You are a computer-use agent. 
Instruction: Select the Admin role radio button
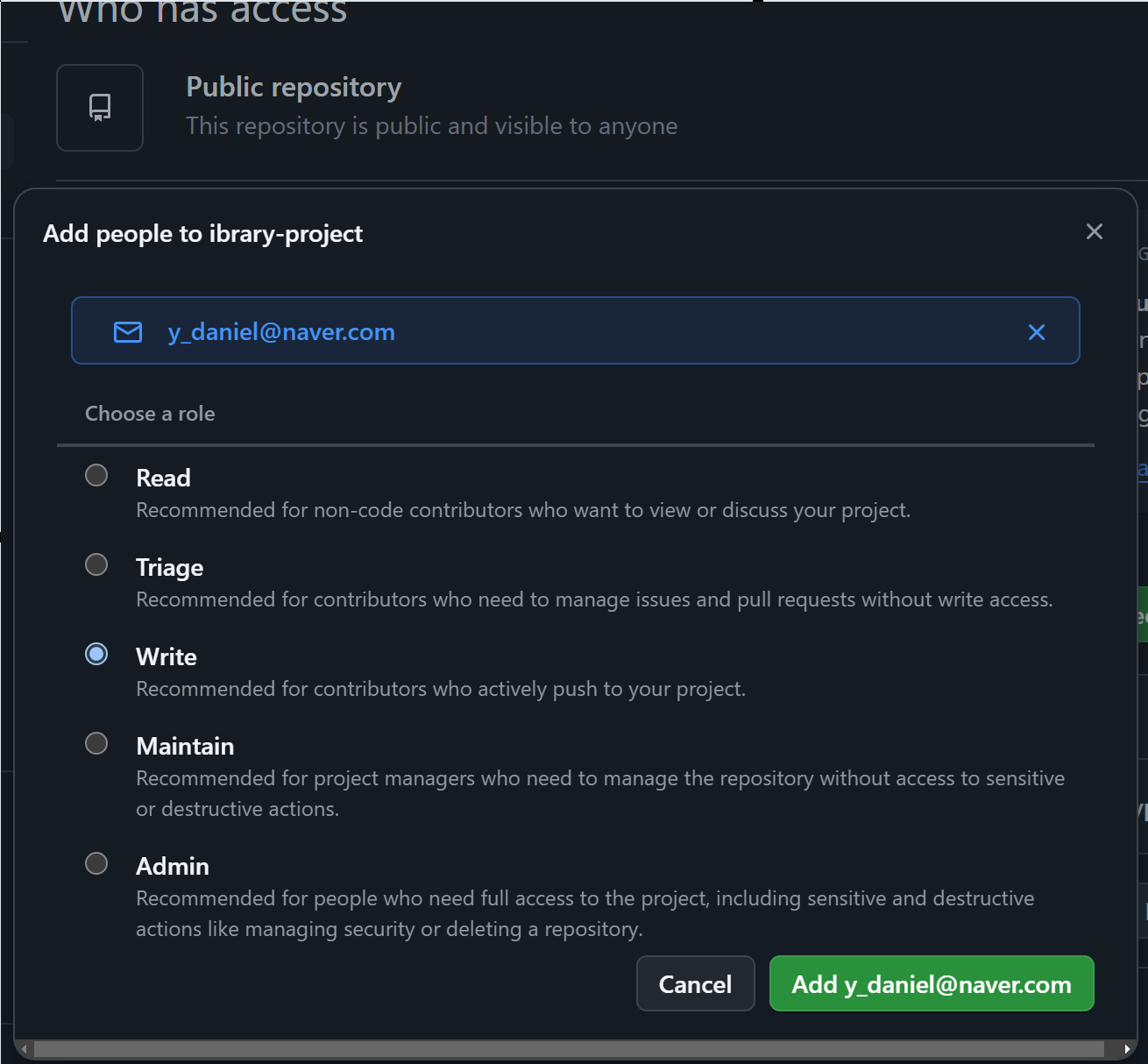click(96, 863)
